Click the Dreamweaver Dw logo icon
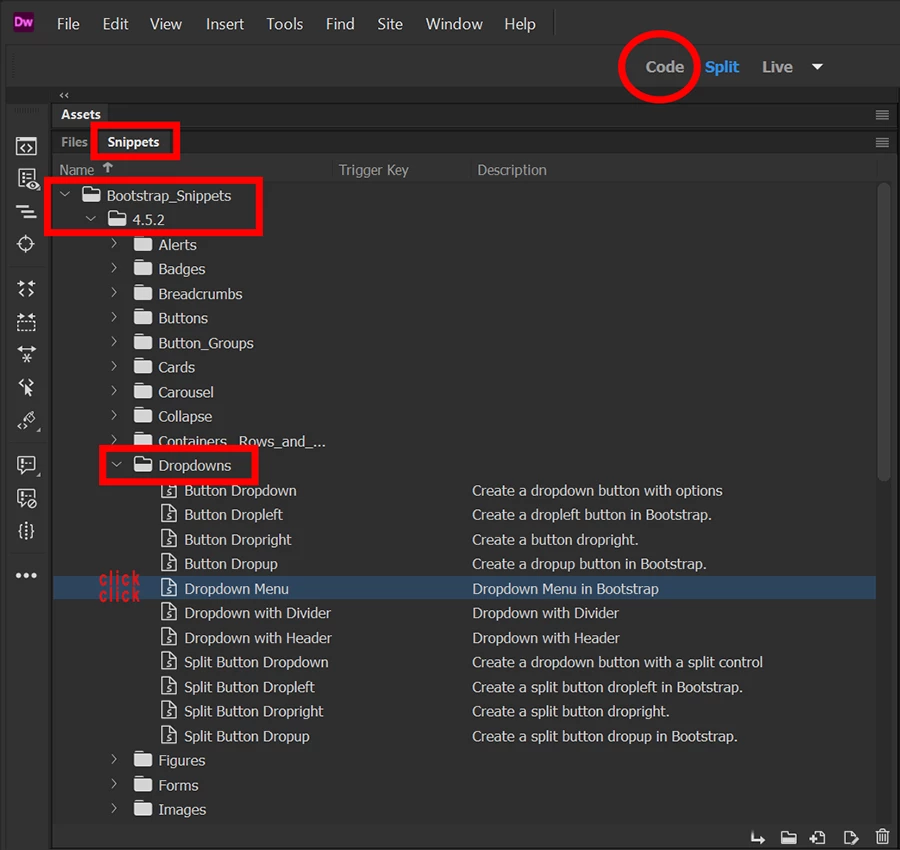 [x=24, y=22]
